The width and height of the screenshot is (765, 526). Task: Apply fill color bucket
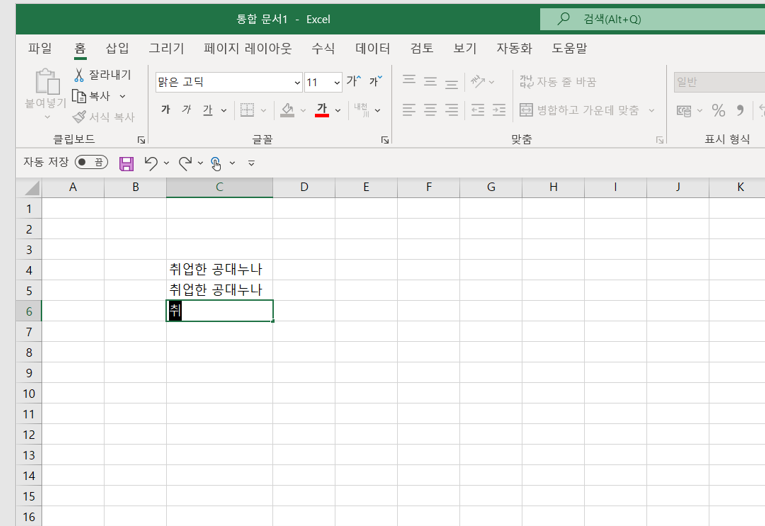[287, 110]
